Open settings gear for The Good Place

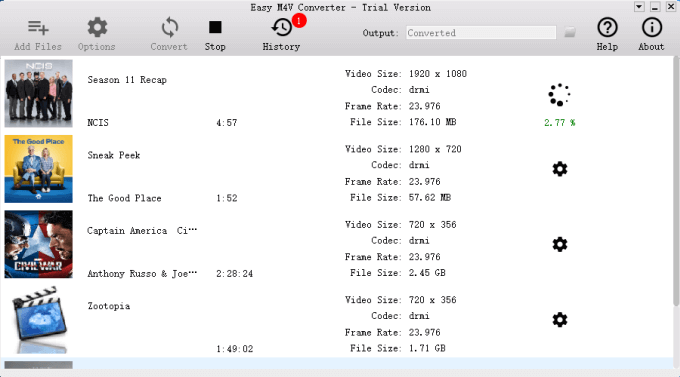(560, 169)
